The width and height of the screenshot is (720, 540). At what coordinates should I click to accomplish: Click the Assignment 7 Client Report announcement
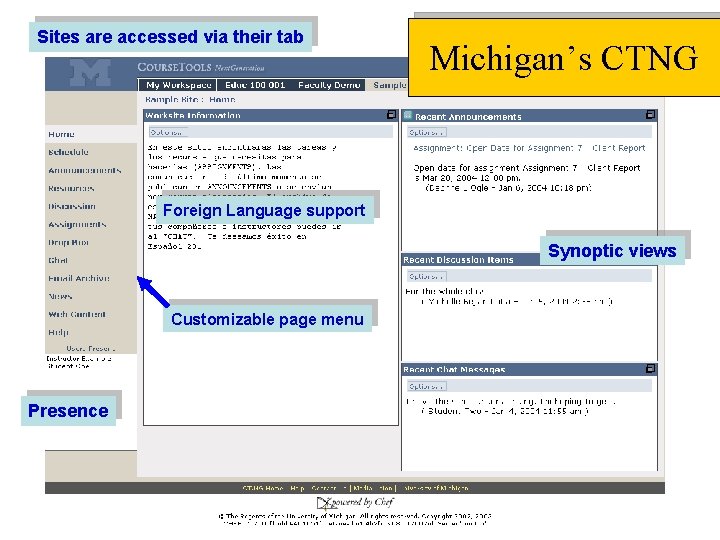[x=529, y=148]
